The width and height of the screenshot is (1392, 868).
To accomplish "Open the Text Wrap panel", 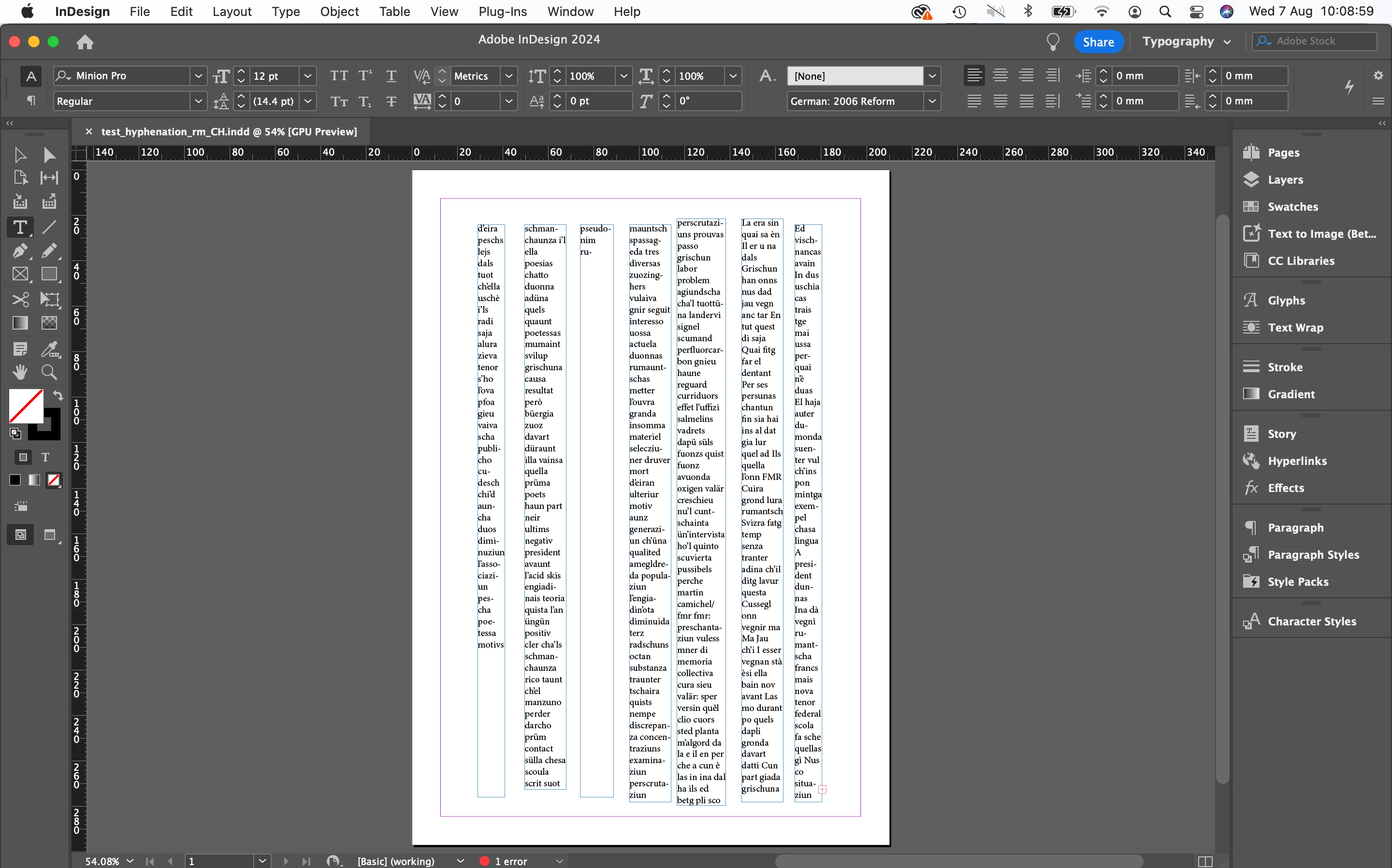I will [x=1295, y=327].
